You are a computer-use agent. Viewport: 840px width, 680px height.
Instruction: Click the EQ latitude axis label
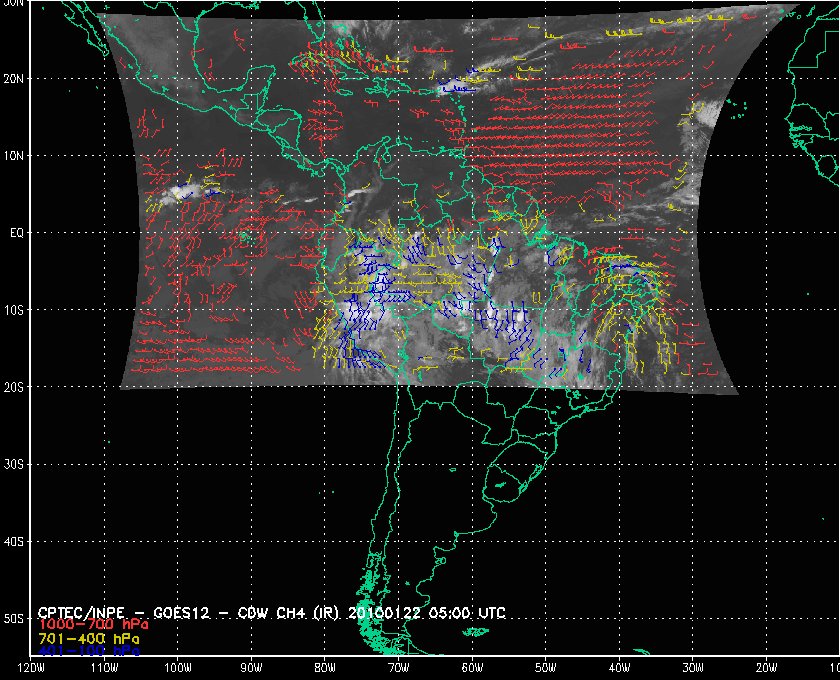[x=15, y=232]
